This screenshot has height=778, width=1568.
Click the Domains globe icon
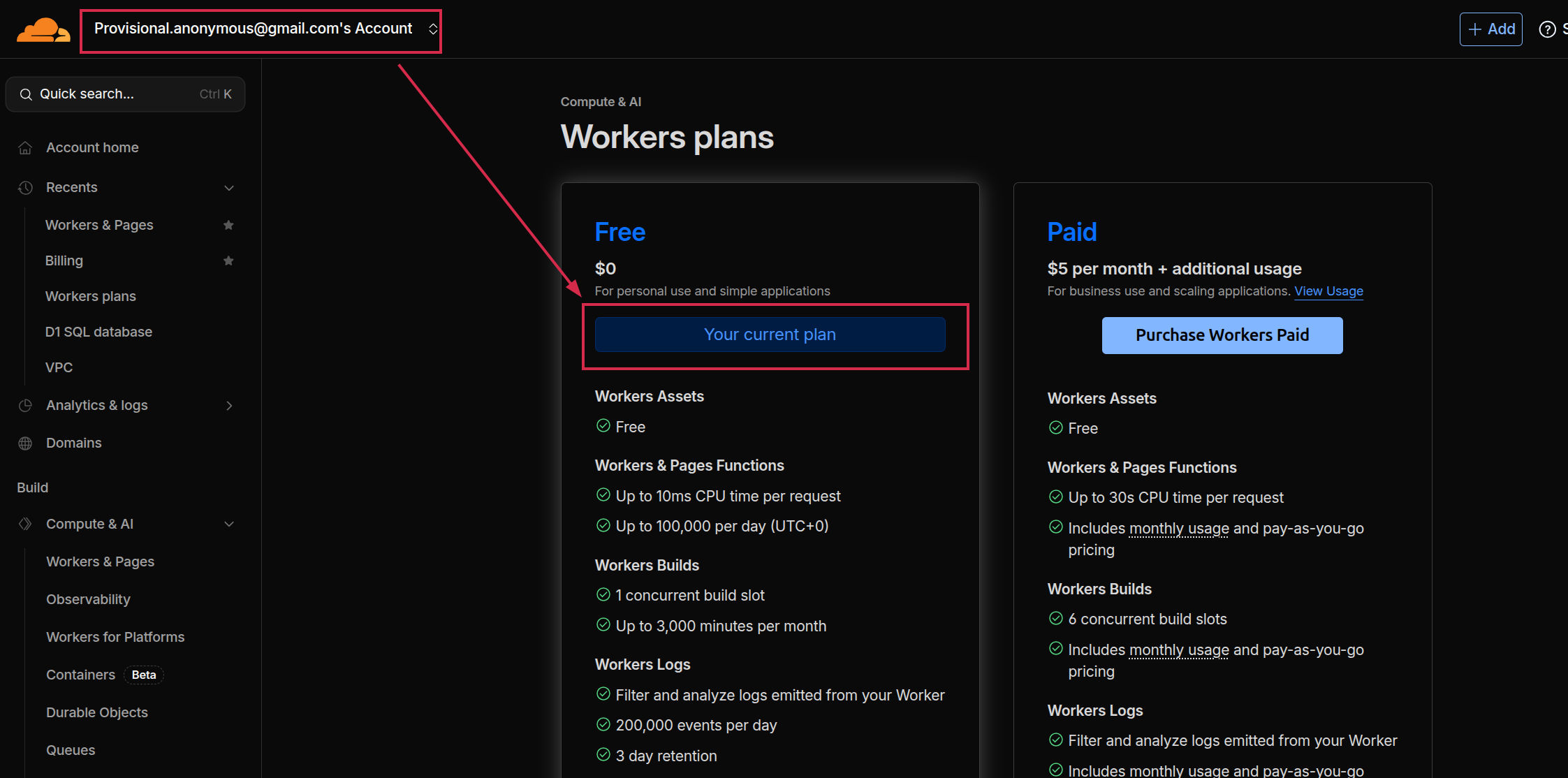click(x=25, y=443)
